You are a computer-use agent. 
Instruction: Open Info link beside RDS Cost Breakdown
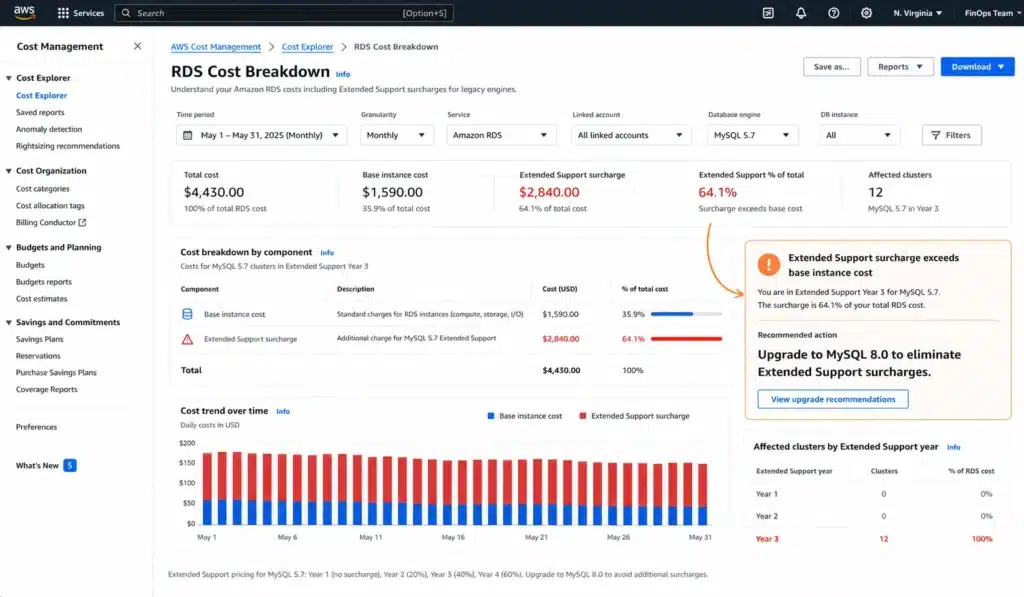tap(343, 74)
